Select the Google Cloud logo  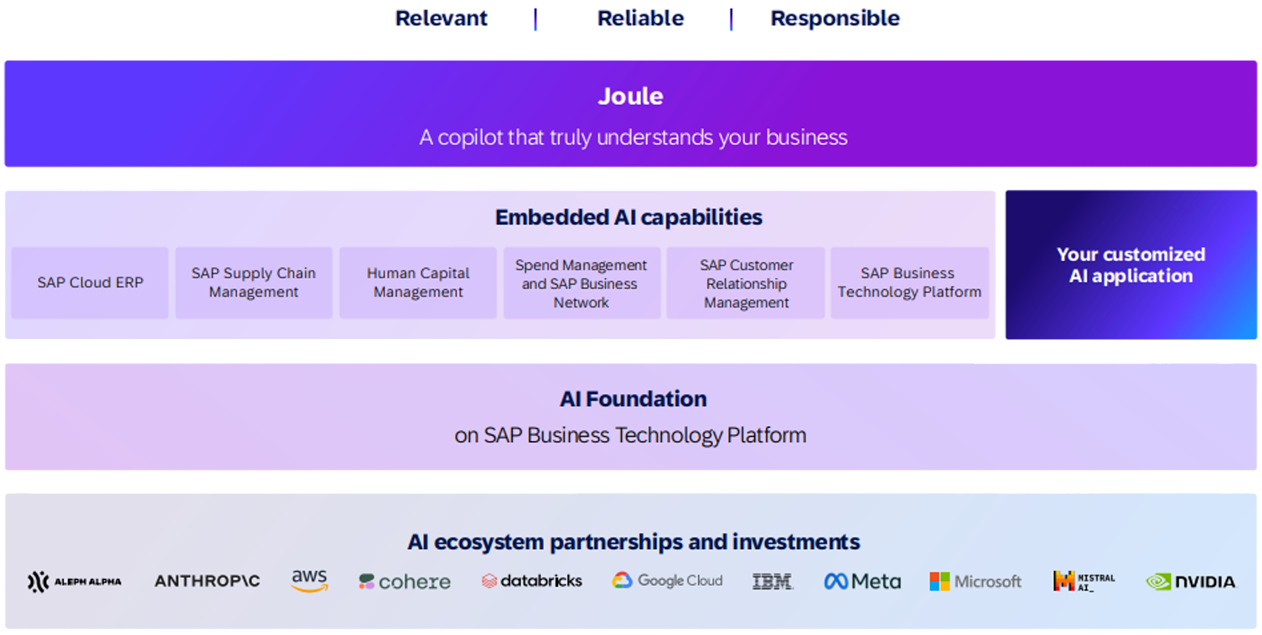coord(667,581)
